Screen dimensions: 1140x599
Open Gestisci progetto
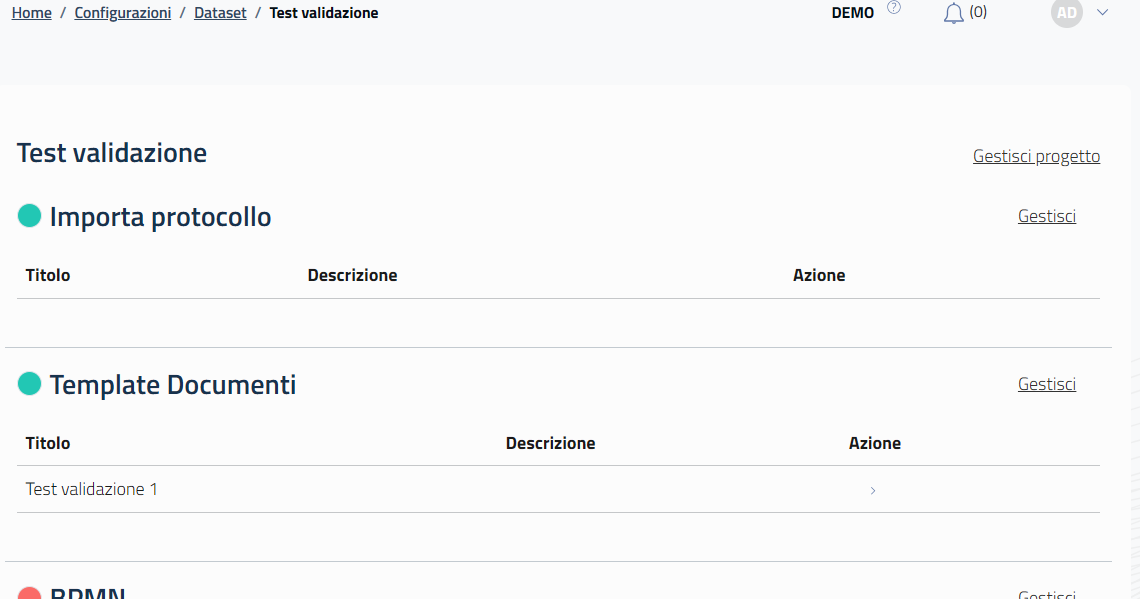1036,155
